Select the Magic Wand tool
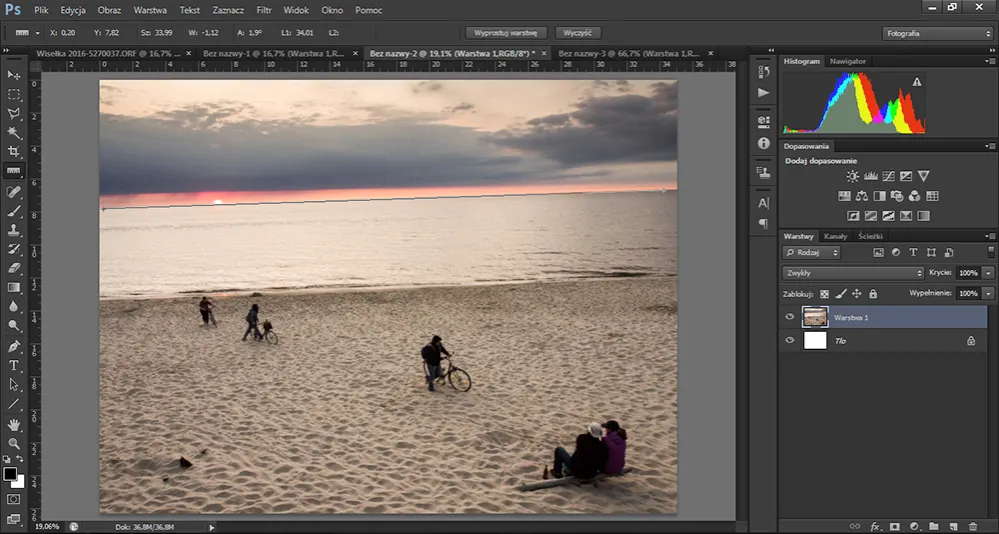This screenshot has height=534, width=999. (13, 133)
